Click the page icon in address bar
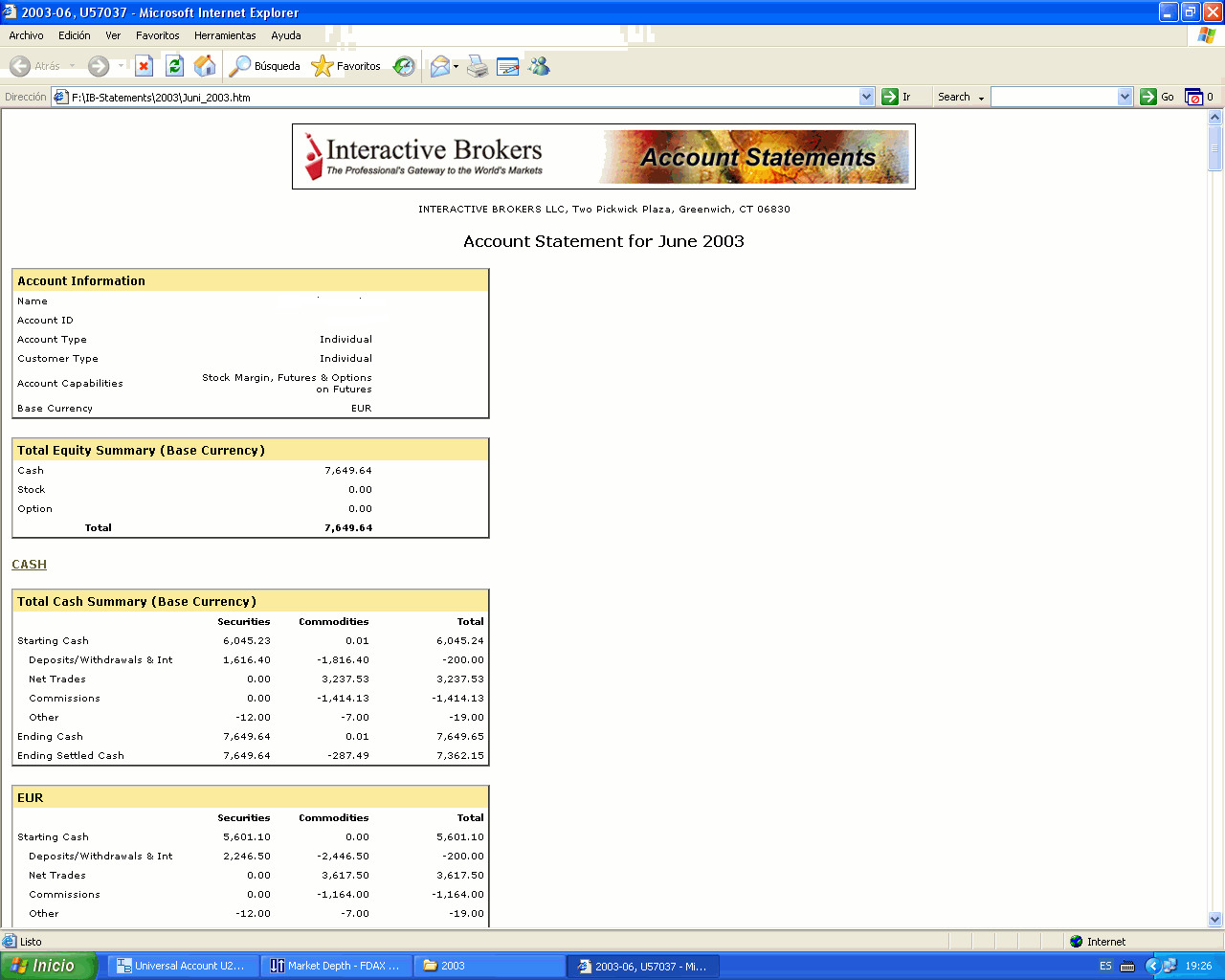This screenshot has height=980, width=1225. pos(60,97)
